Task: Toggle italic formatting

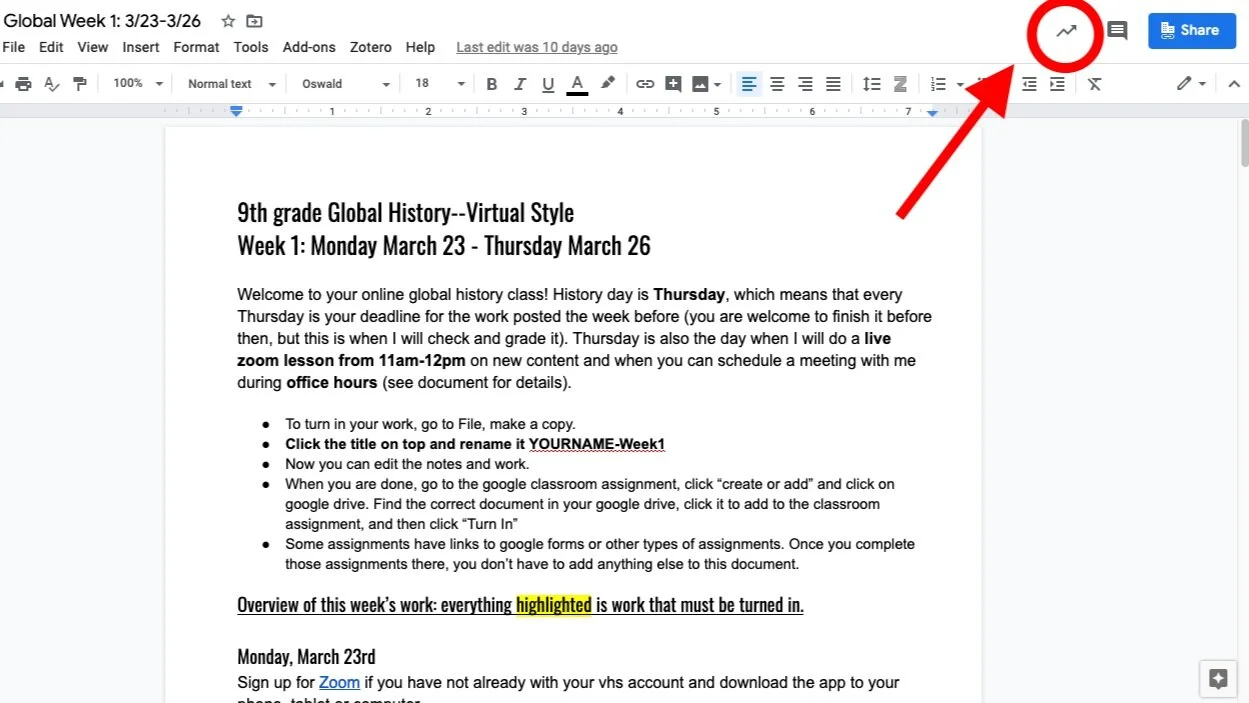Action: [x=520, y=84]
